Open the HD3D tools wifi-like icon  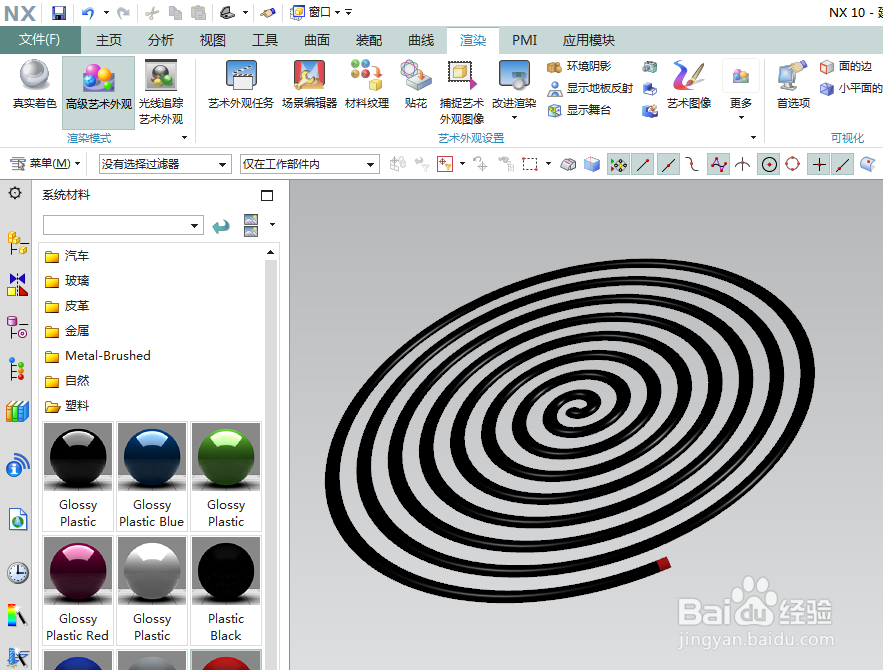(17, 466)
